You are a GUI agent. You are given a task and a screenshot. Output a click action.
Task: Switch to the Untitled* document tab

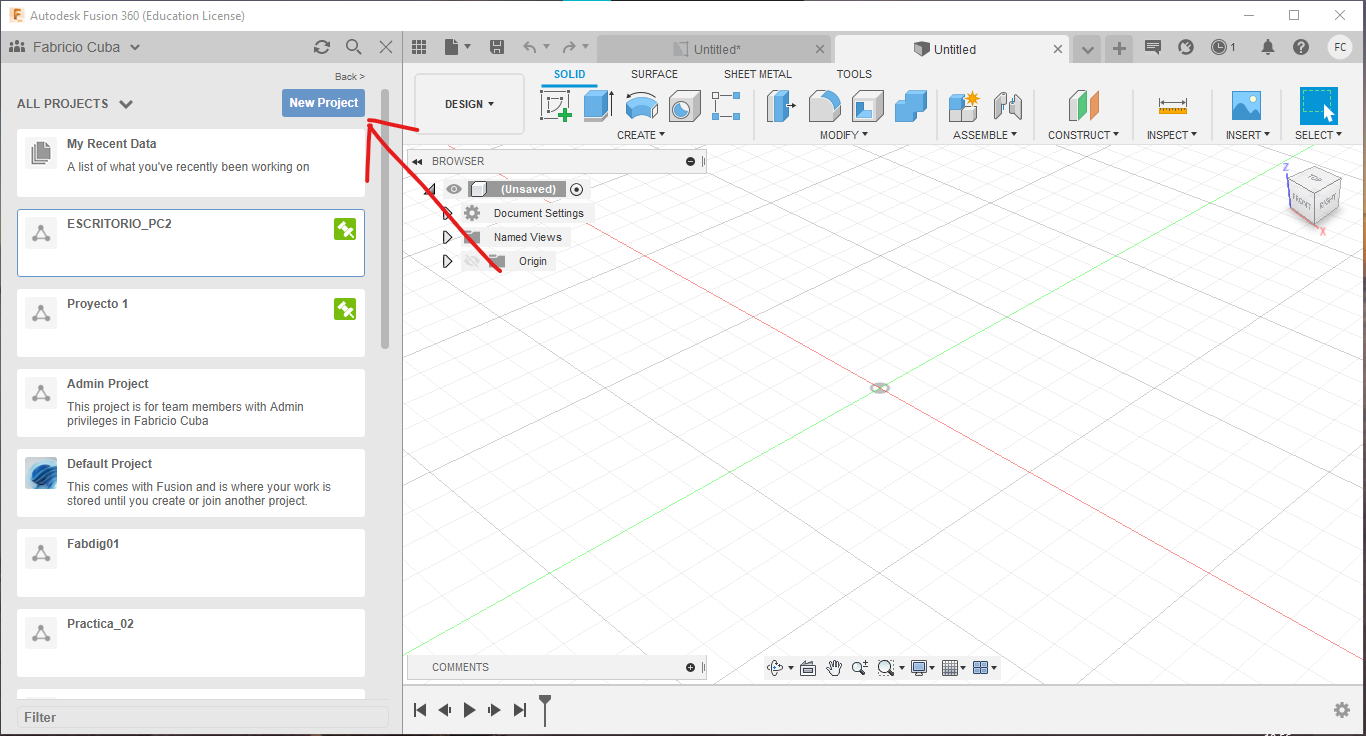pos(714,49)
